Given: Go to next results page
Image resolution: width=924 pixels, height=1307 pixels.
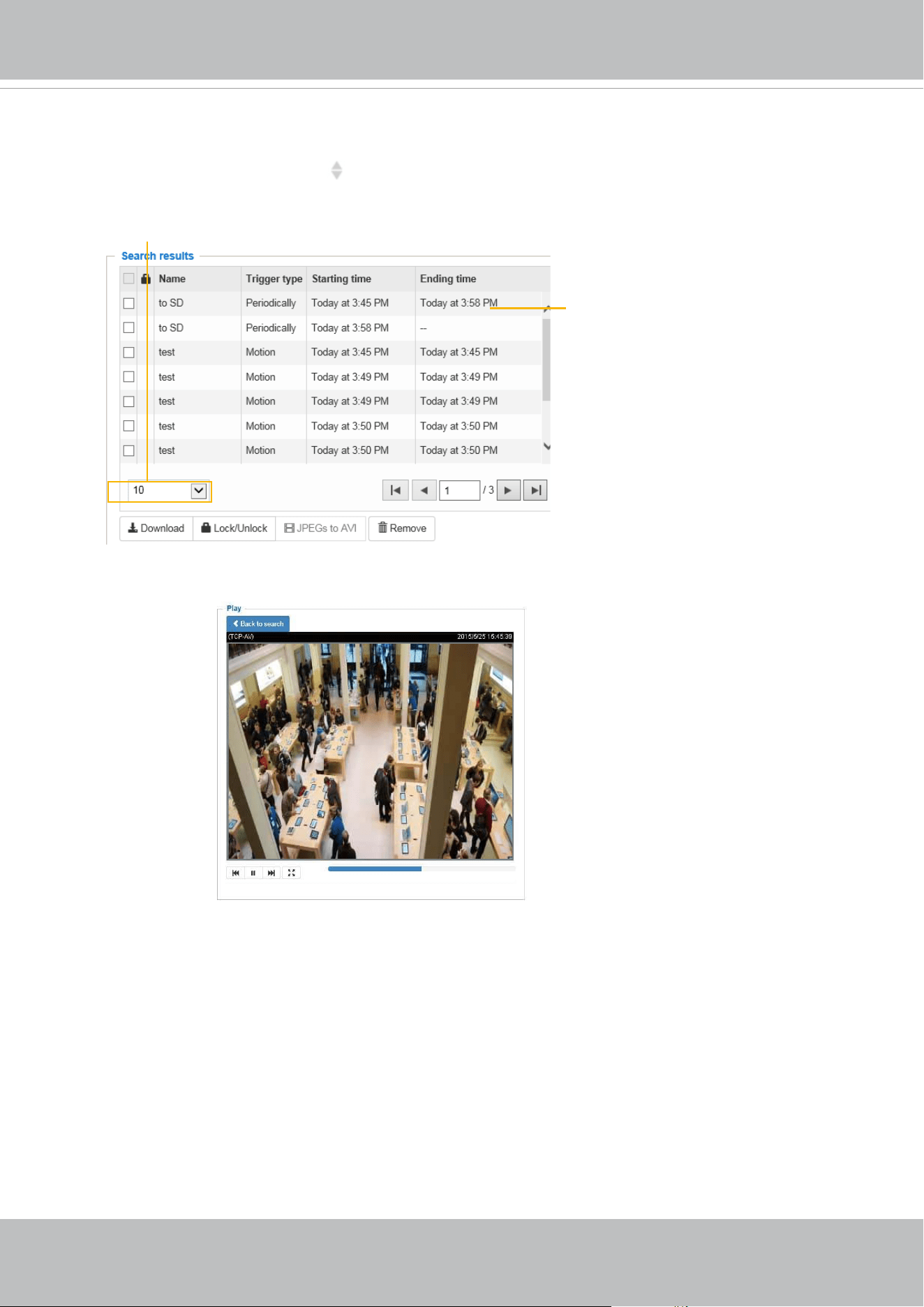Looking at the screenshot, I should 508,490.
